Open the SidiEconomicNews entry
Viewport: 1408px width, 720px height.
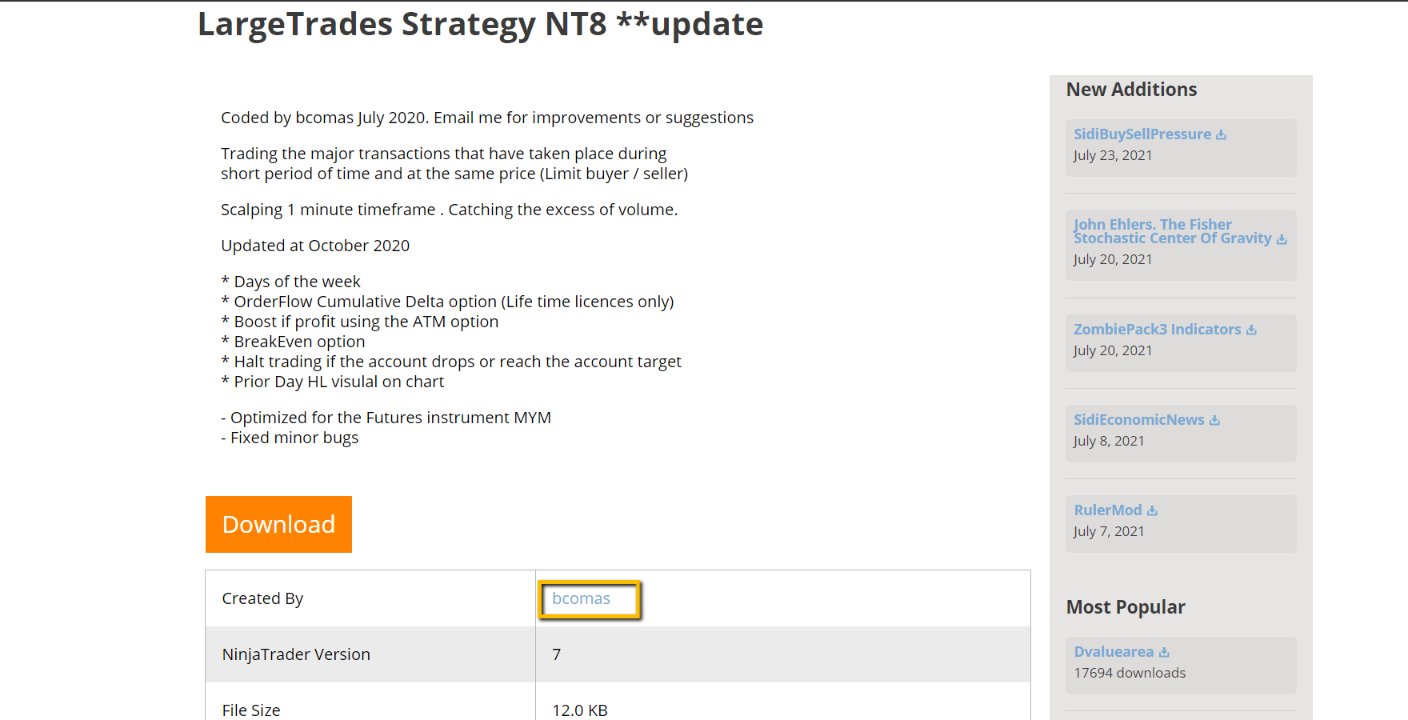pyautogui.click(x=1139, y=420)
